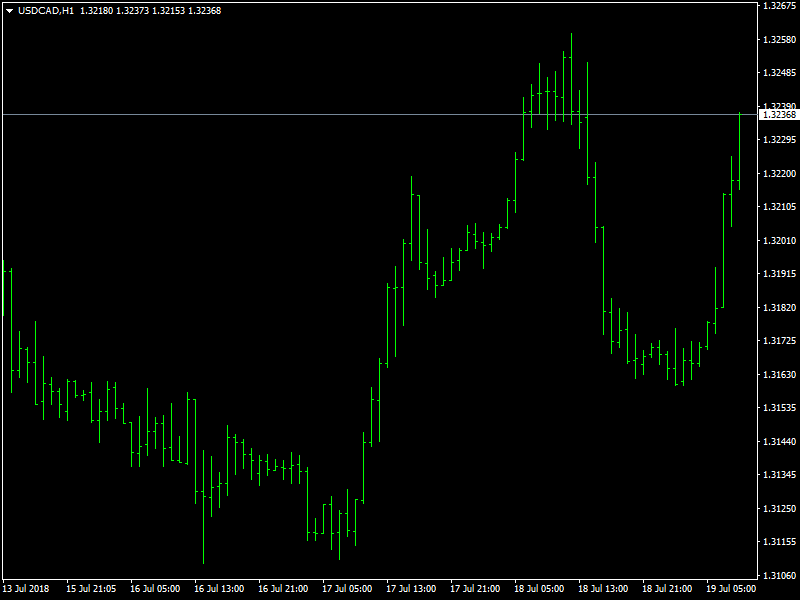
Task: Click time axis label 16 Jul 05:00
Action: (155, 589)
